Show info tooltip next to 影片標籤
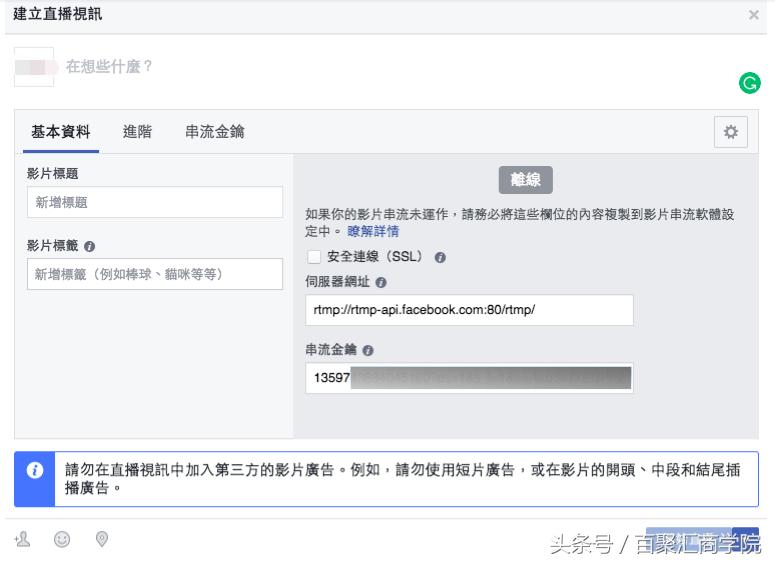This screenshot has width=775, height=563. [89, 246]
